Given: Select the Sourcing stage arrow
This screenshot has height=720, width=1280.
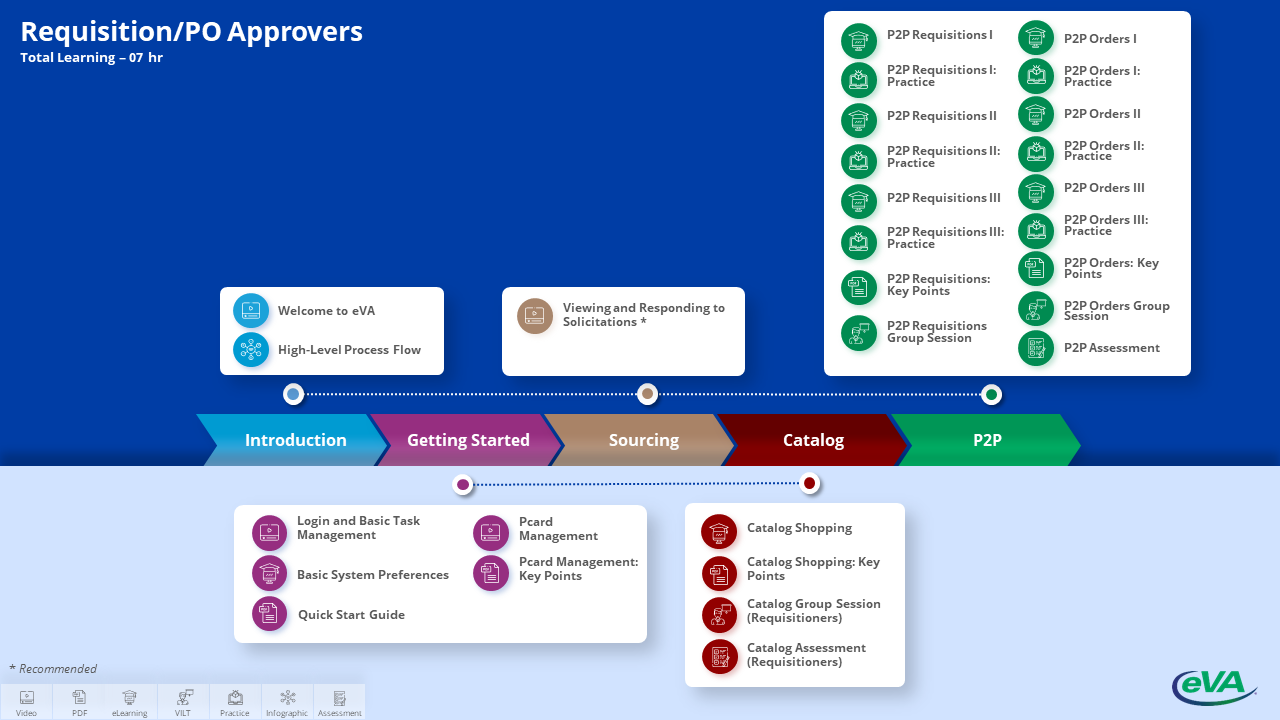Looking at the screenshot, I should [640, 440].
